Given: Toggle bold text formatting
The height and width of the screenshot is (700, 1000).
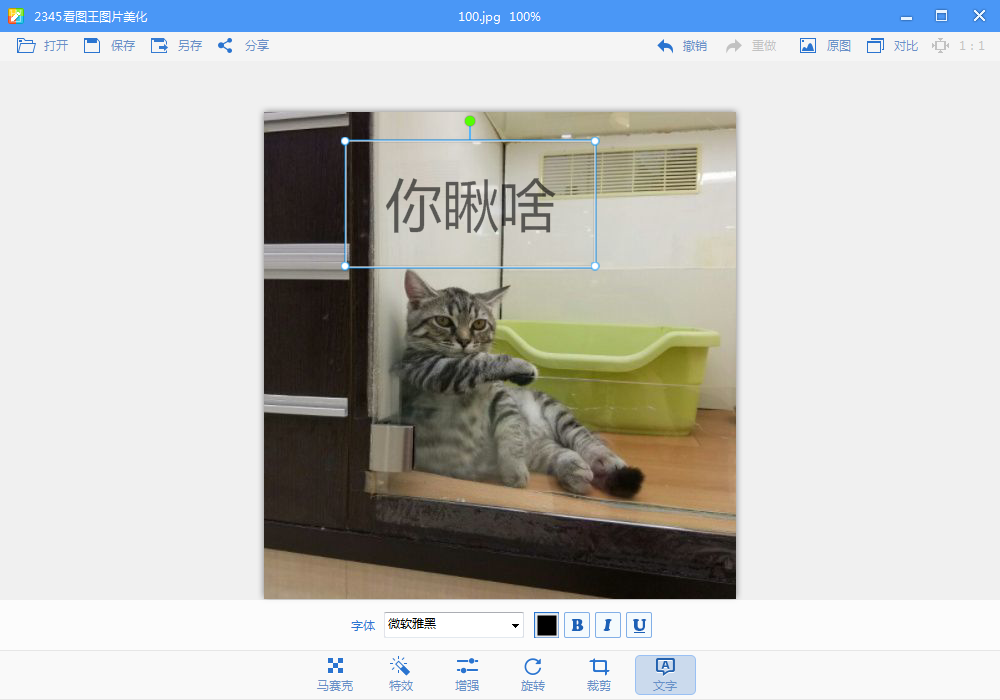Looking at the screenshot, I should point(577,625).
